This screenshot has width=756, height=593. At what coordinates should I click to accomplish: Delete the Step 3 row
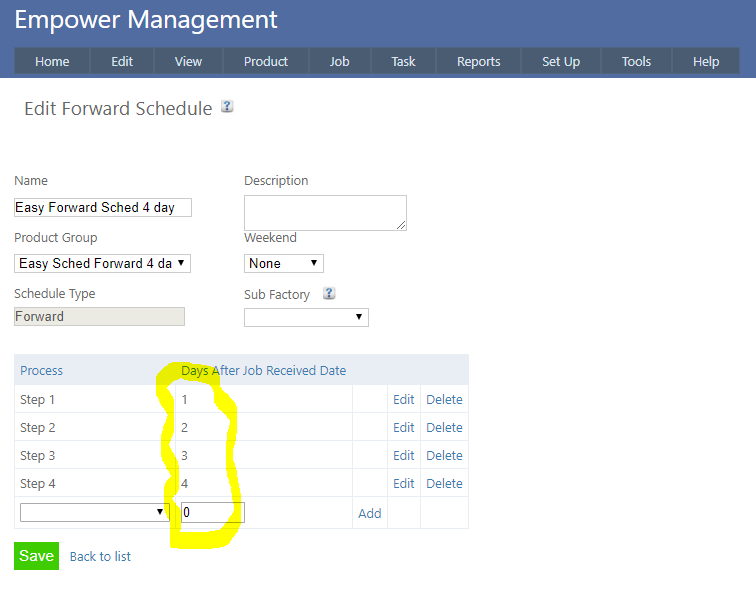pos(444,455)
